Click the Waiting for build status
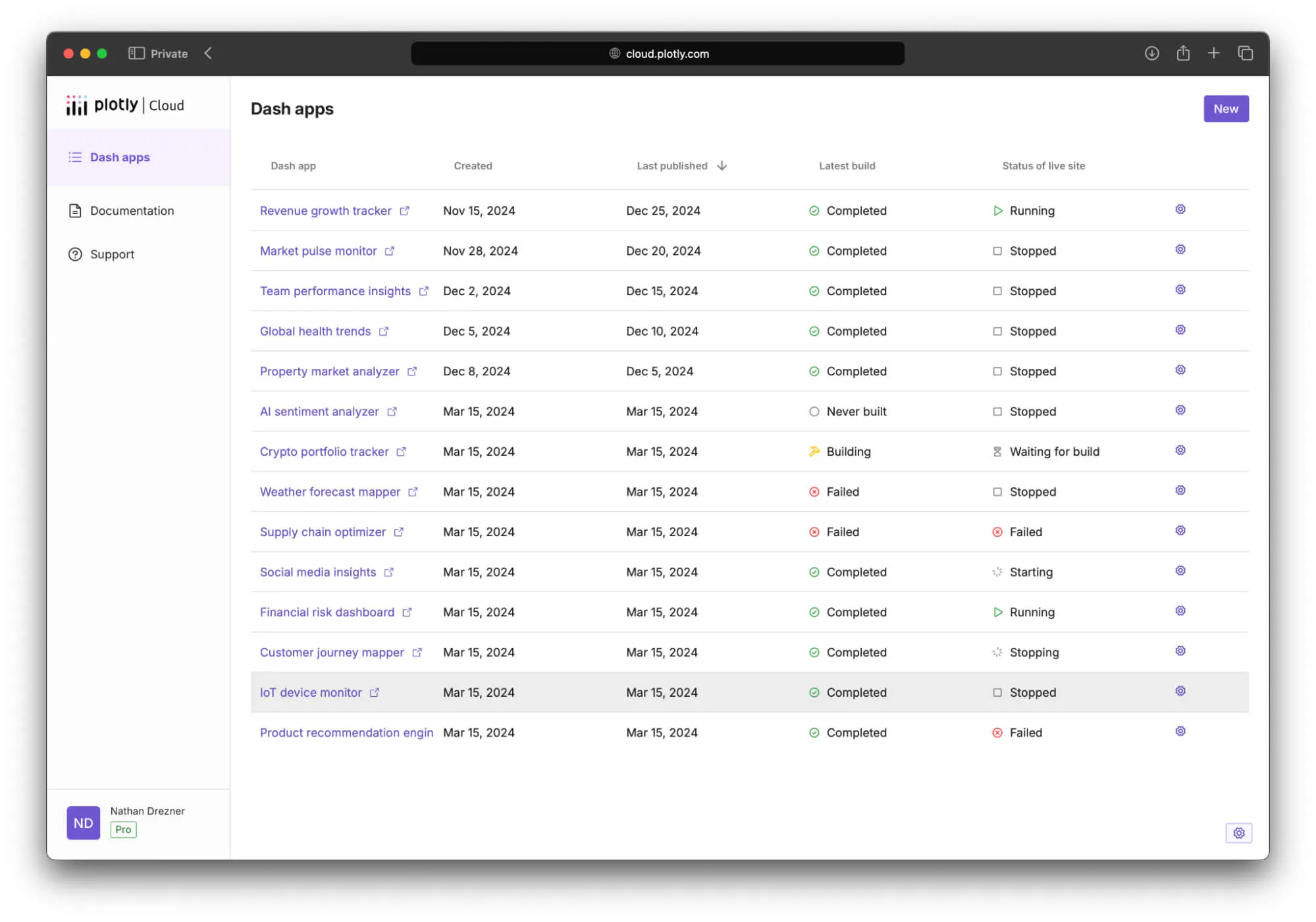This screenshot has width=1316, height=922. [1054, 452]
